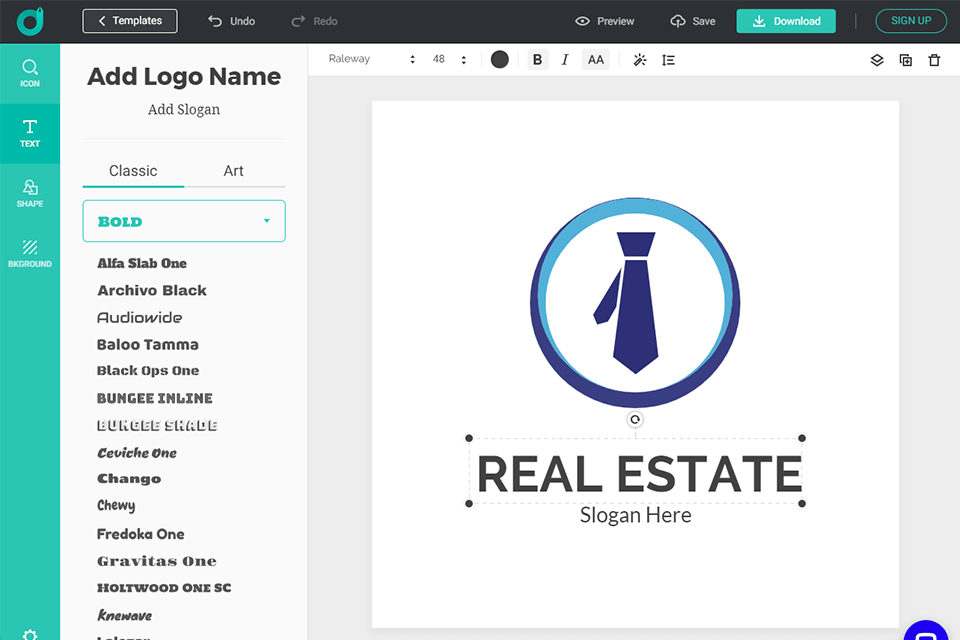Go back to Templates
The image size is (960, 640).
[130, 21]
